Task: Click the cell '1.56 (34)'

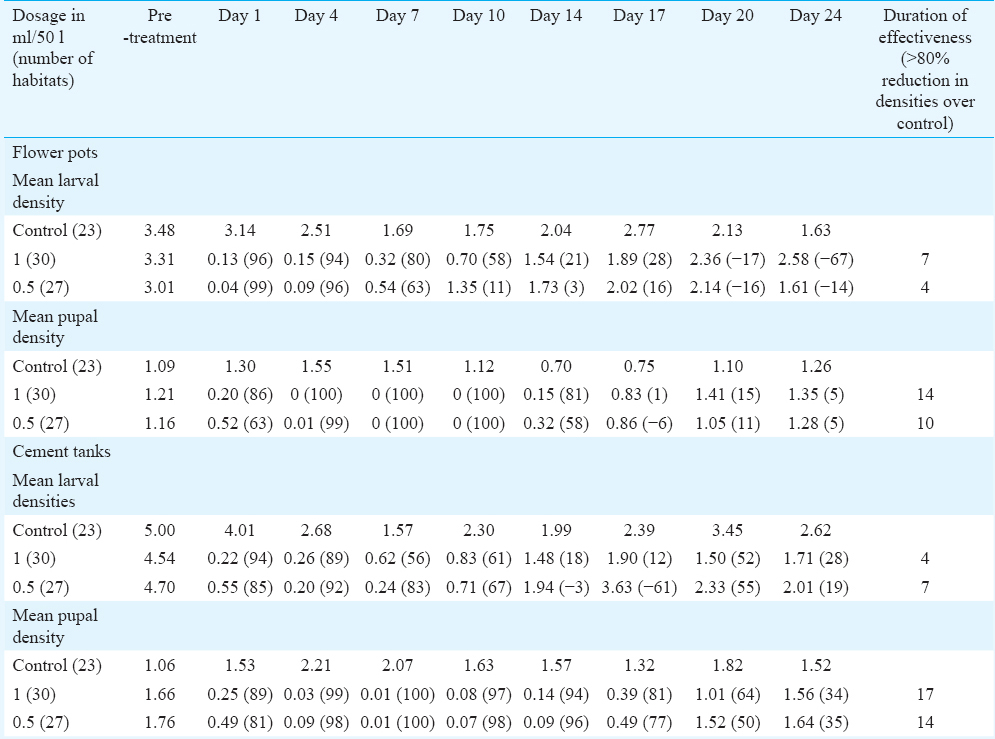Action: [x=815, y=695]
